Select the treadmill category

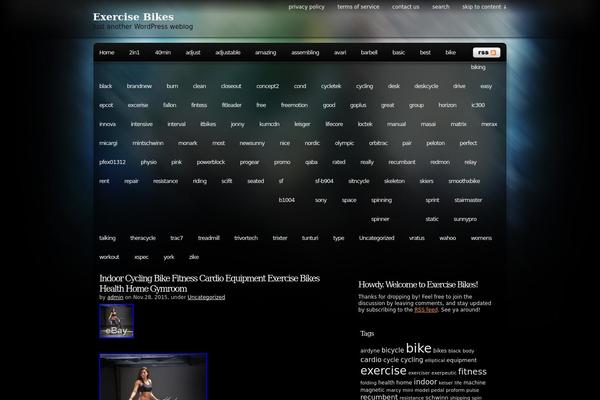(x=209, y=238)
